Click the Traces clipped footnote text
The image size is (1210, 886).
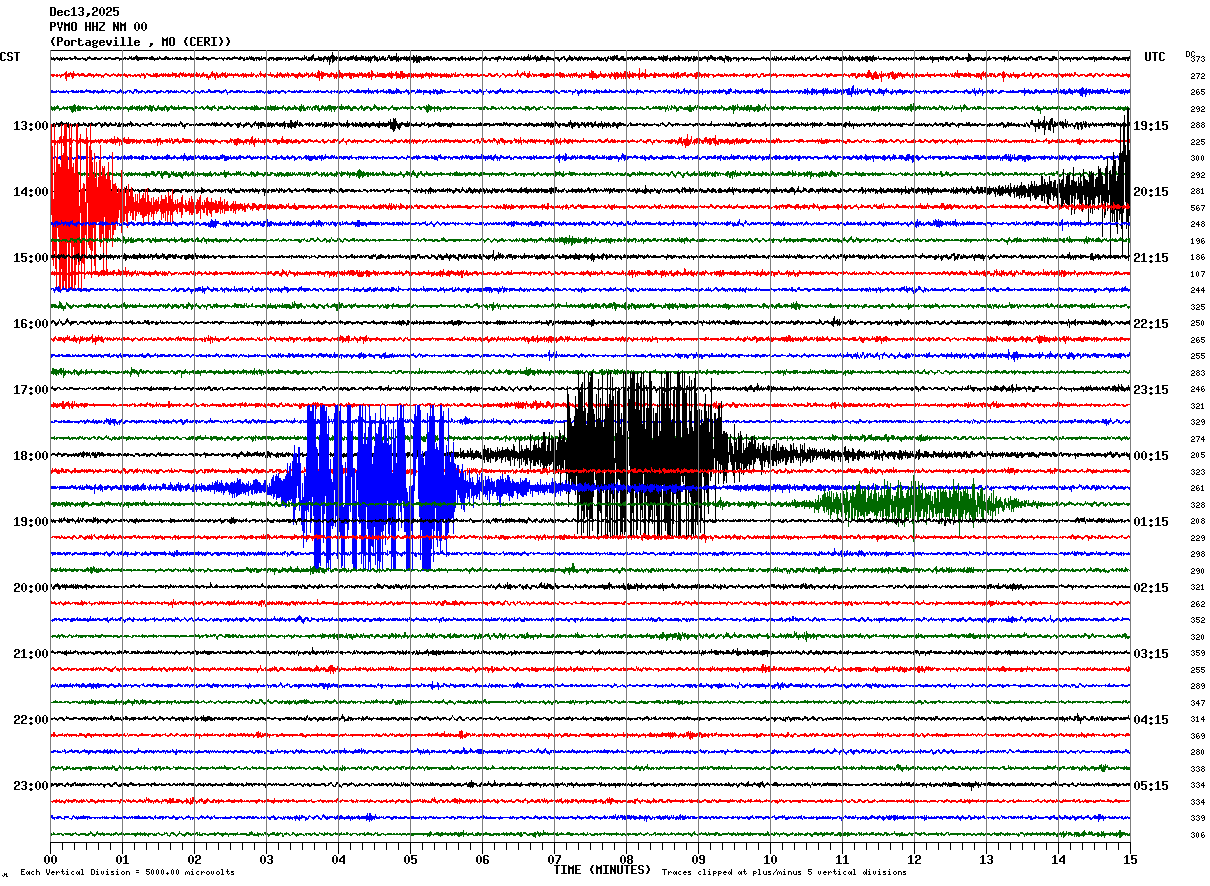coord(784,873)
